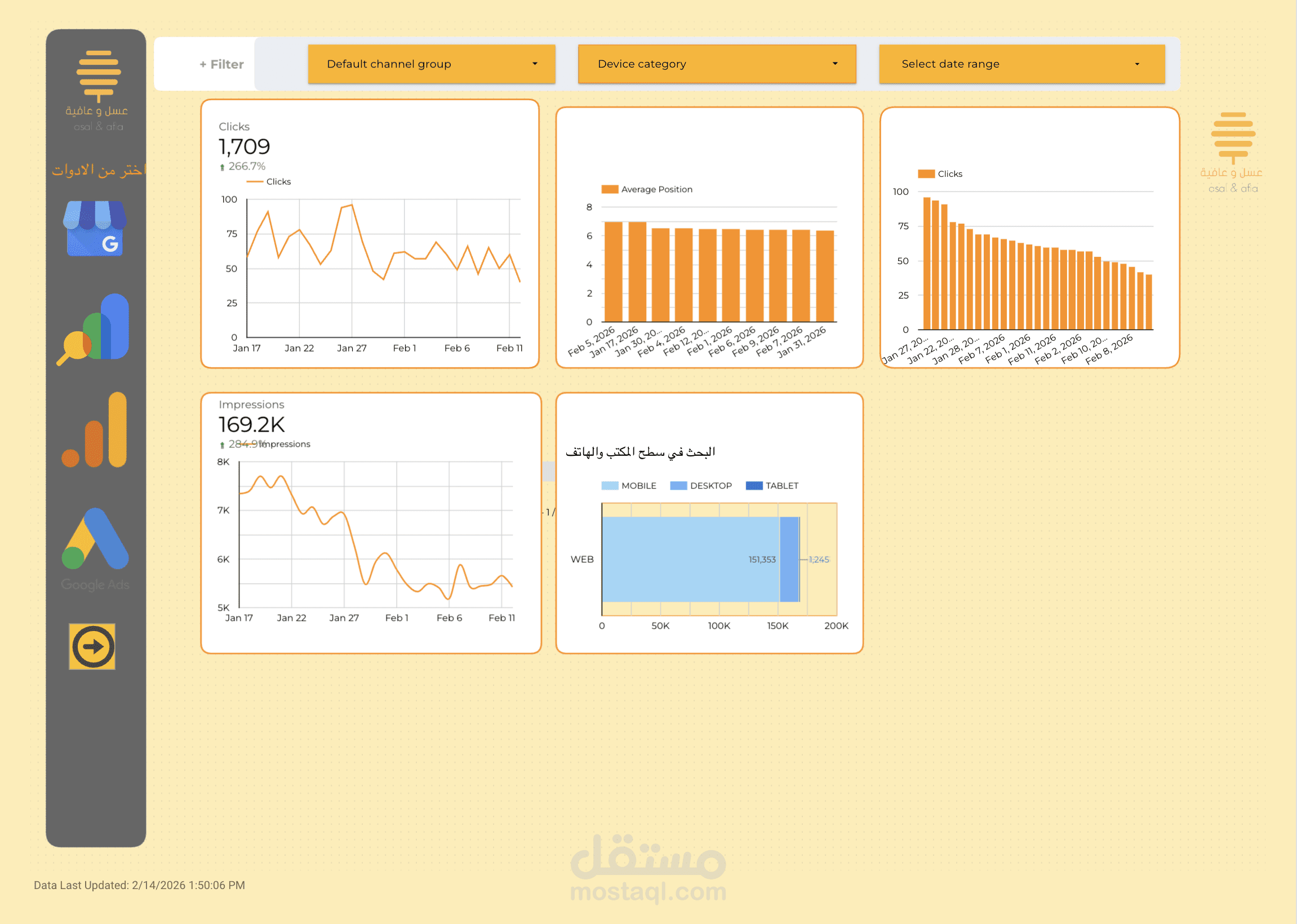Click the Impressions scorecard value 169.2K
Viewport: 1297px width, 924px height.
click(x=251, y=425)
